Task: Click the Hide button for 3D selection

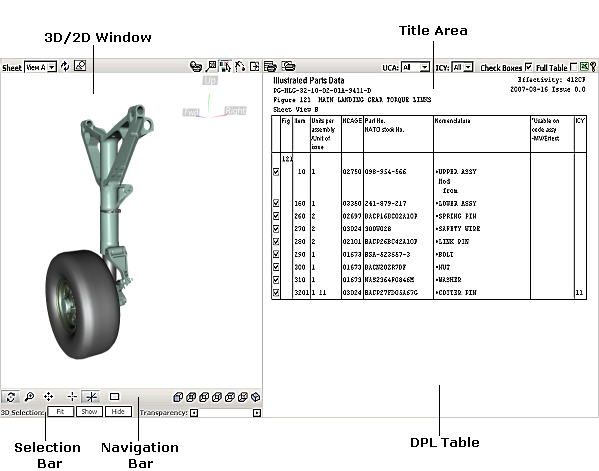Action: click(118, 412)
